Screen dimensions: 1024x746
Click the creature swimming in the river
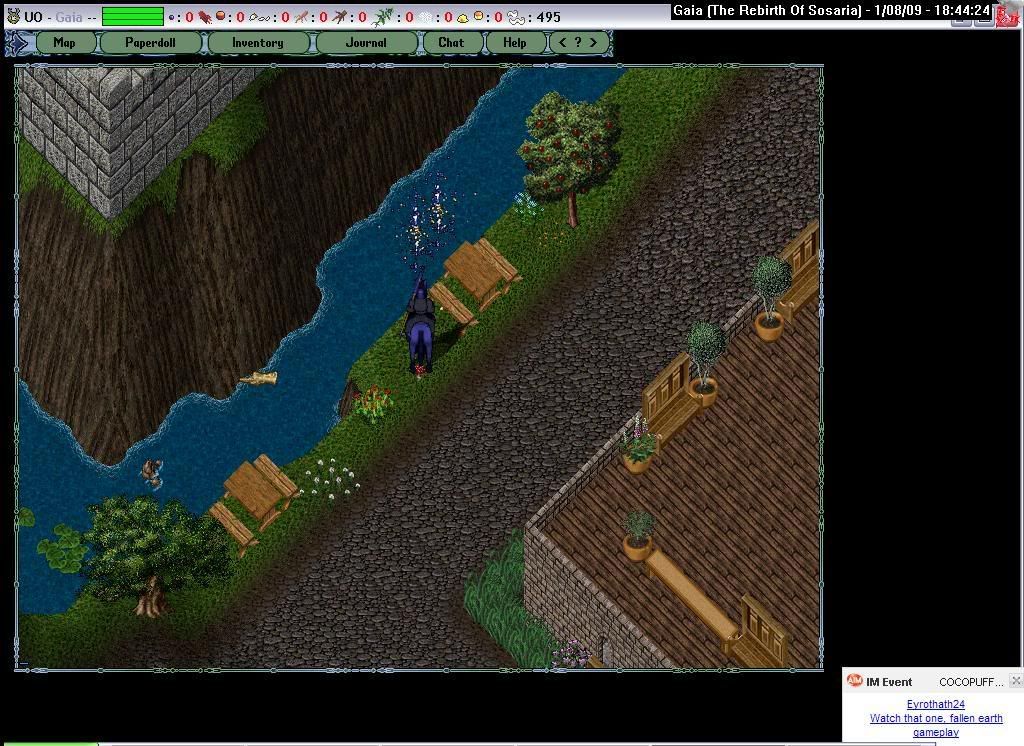click(152, 472)
